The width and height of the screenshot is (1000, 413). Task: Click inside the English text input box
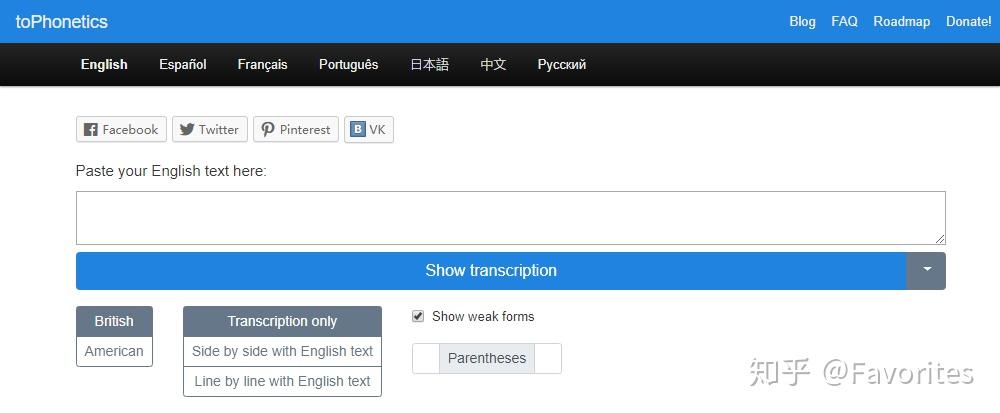(x=510, y=217)
